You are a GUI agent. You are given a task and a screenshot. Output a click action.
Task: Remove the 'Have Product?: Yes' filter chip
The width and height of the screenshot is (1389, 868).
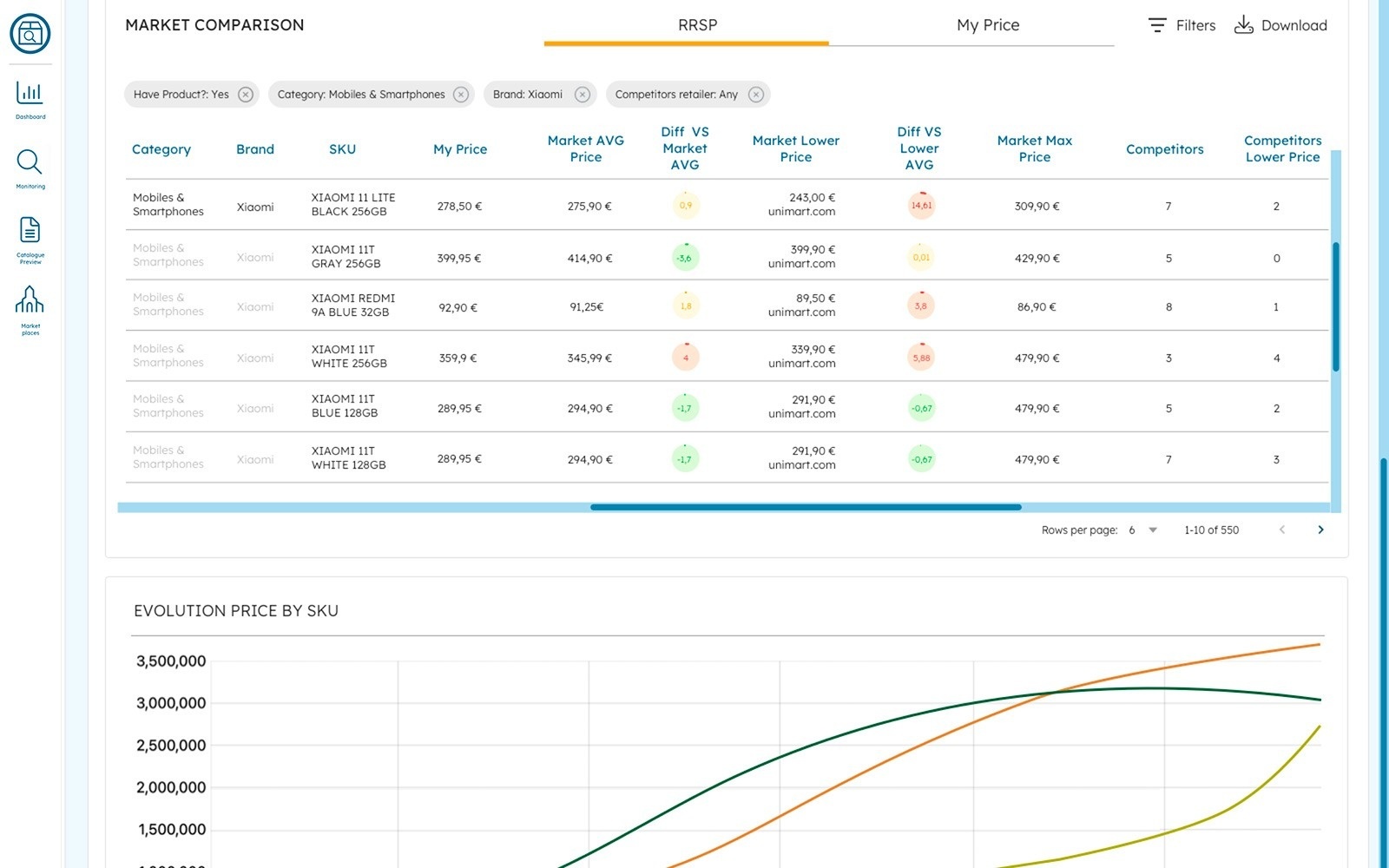(x=246, y=95)
